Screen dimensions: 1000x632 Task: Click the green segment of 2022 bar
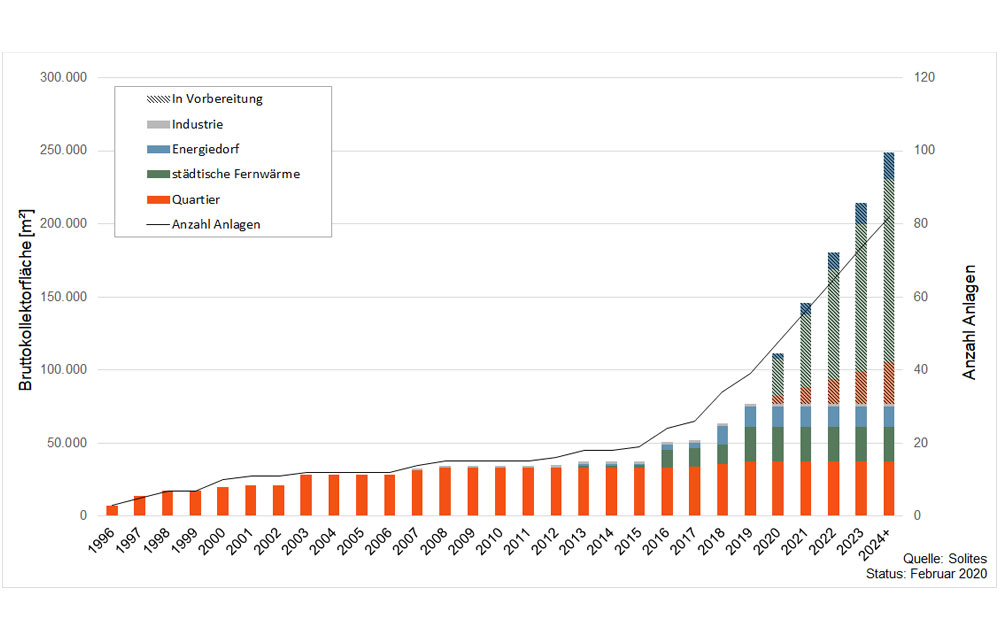coord(833,444)
